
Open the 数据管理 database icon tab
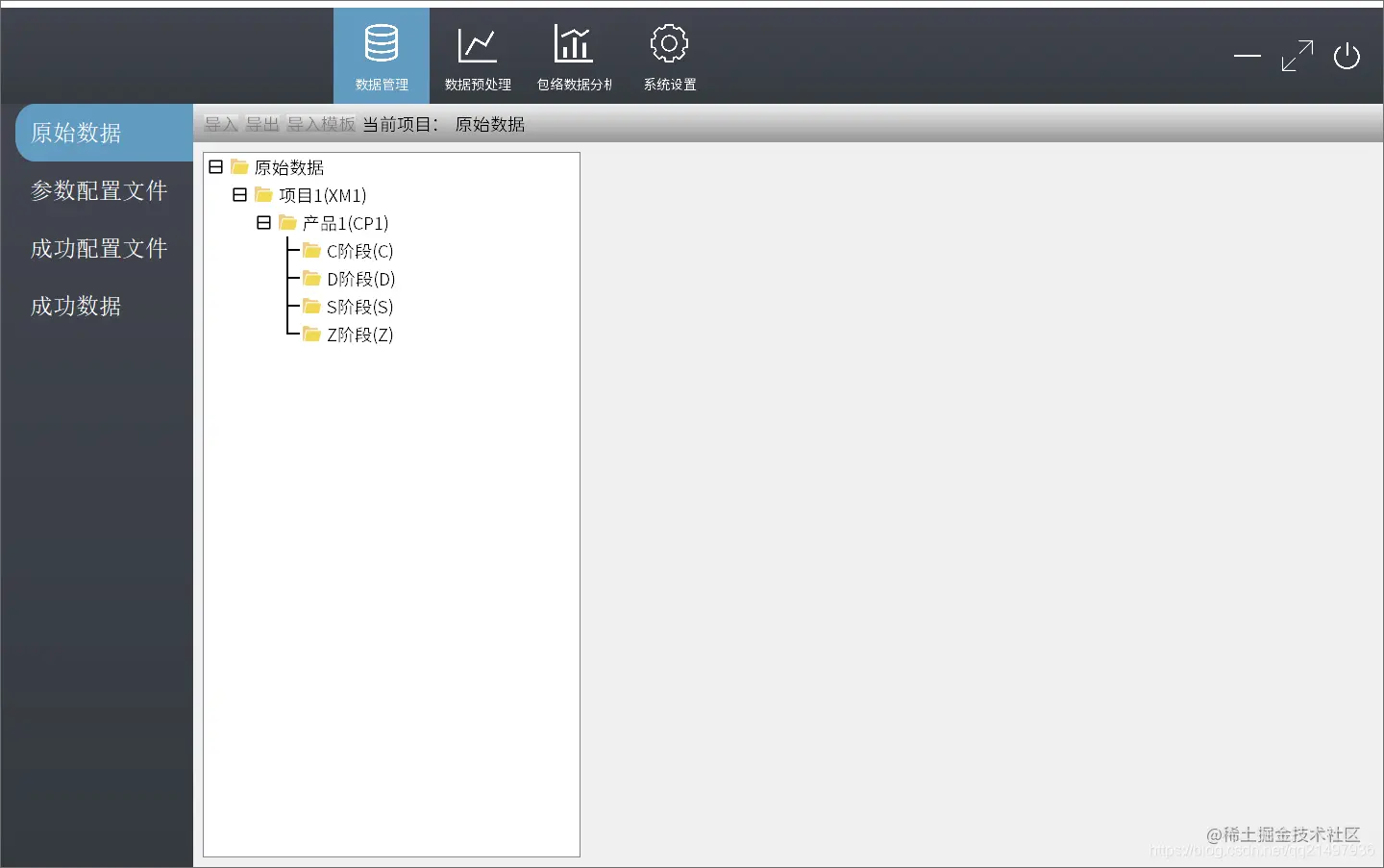pyautogui.click(x=382, y=56)
